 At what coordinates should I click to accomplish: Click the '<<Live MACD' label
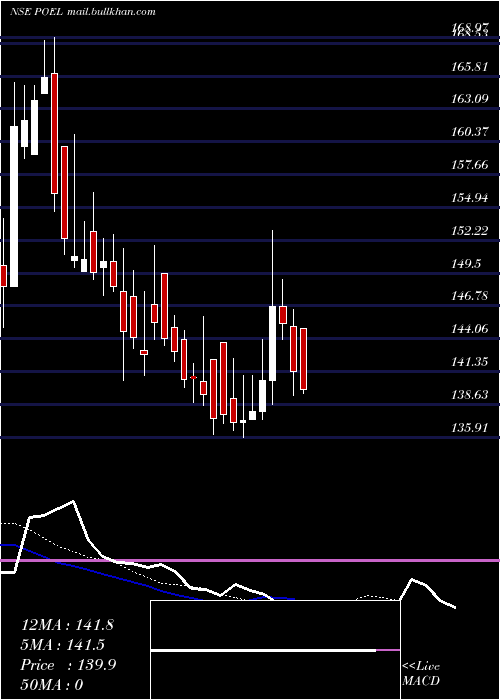[421, 673]
